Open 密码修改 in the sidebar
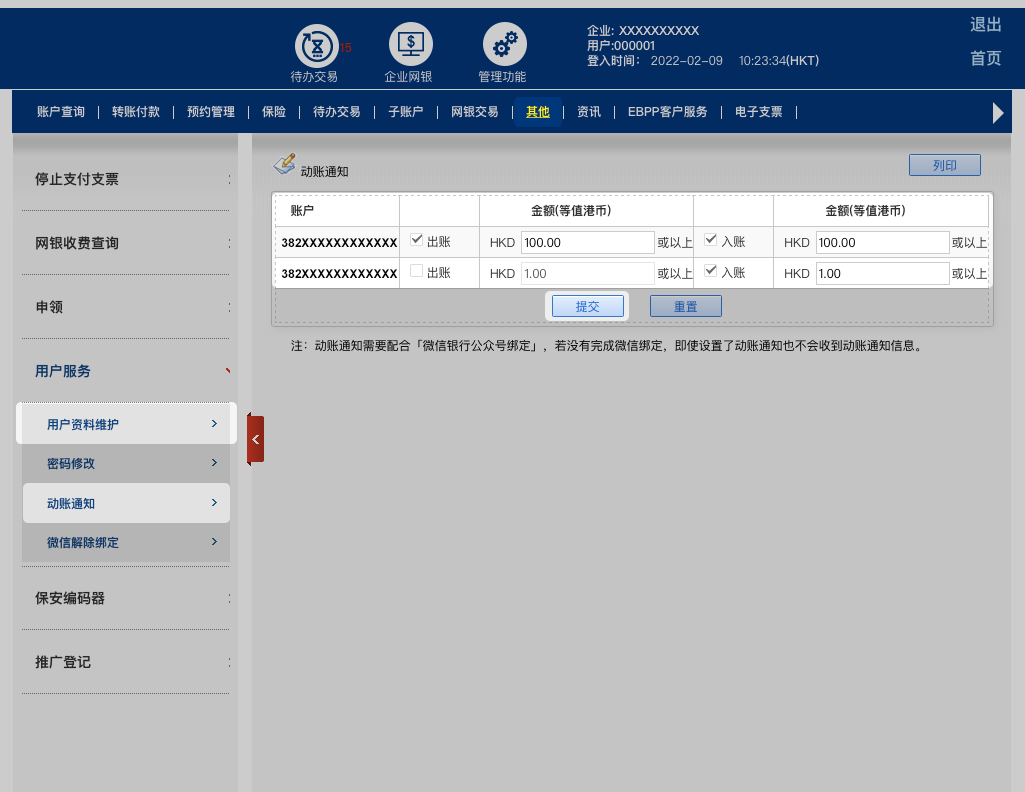 [x=126, y=464]
